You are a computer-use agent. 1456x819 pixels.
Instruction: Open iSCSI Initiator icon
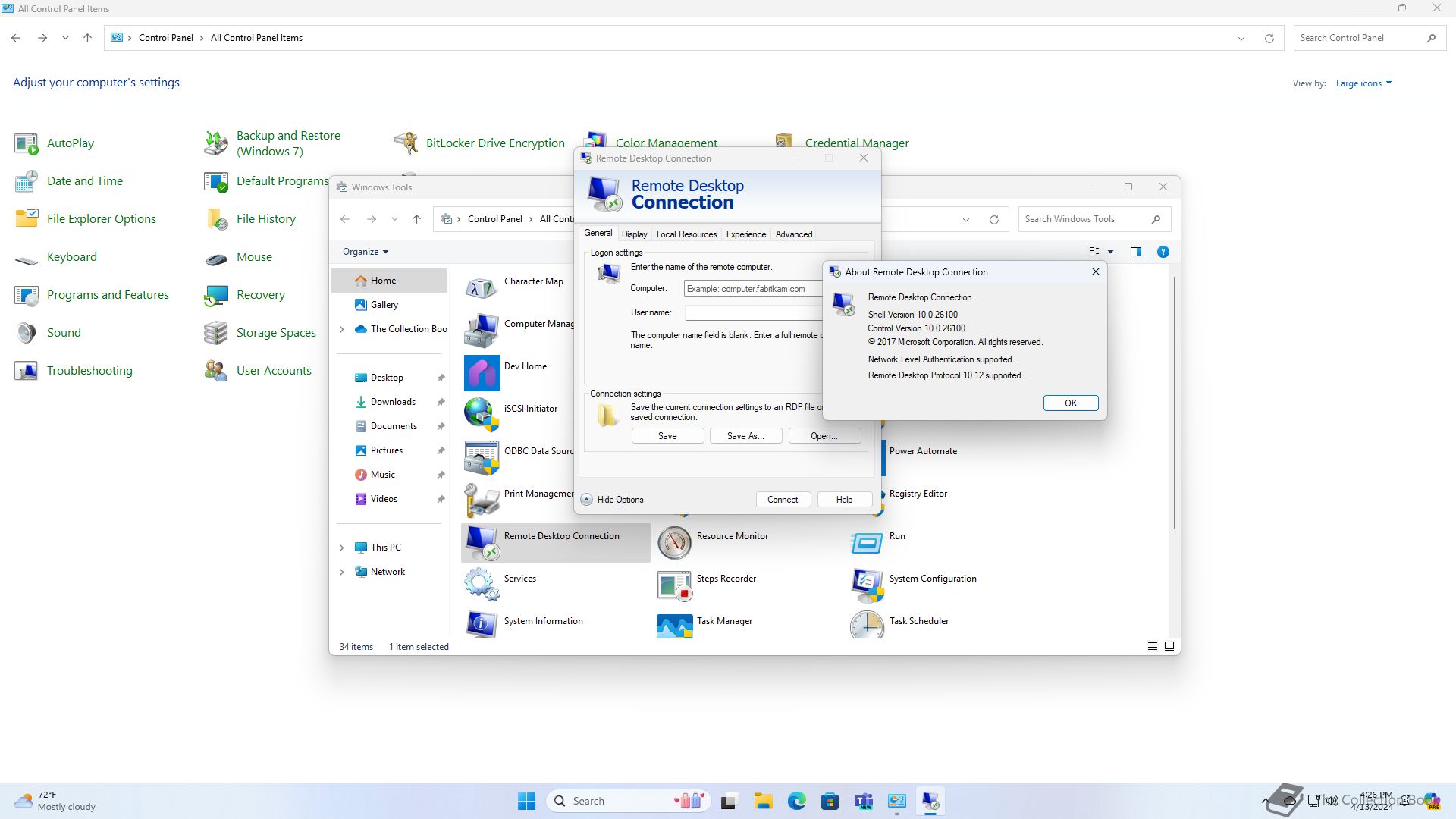(x=482, y=415)
